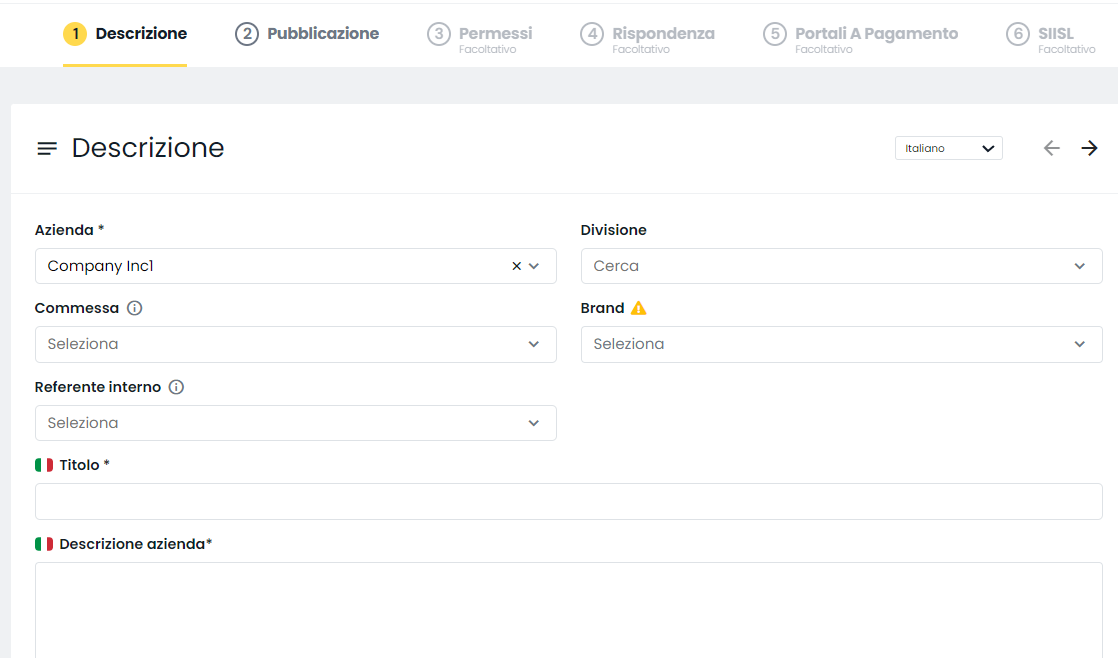Click the hamburger lines icon beside Descrizione
The image size is (1118, 658).
[x=47, y=148]
